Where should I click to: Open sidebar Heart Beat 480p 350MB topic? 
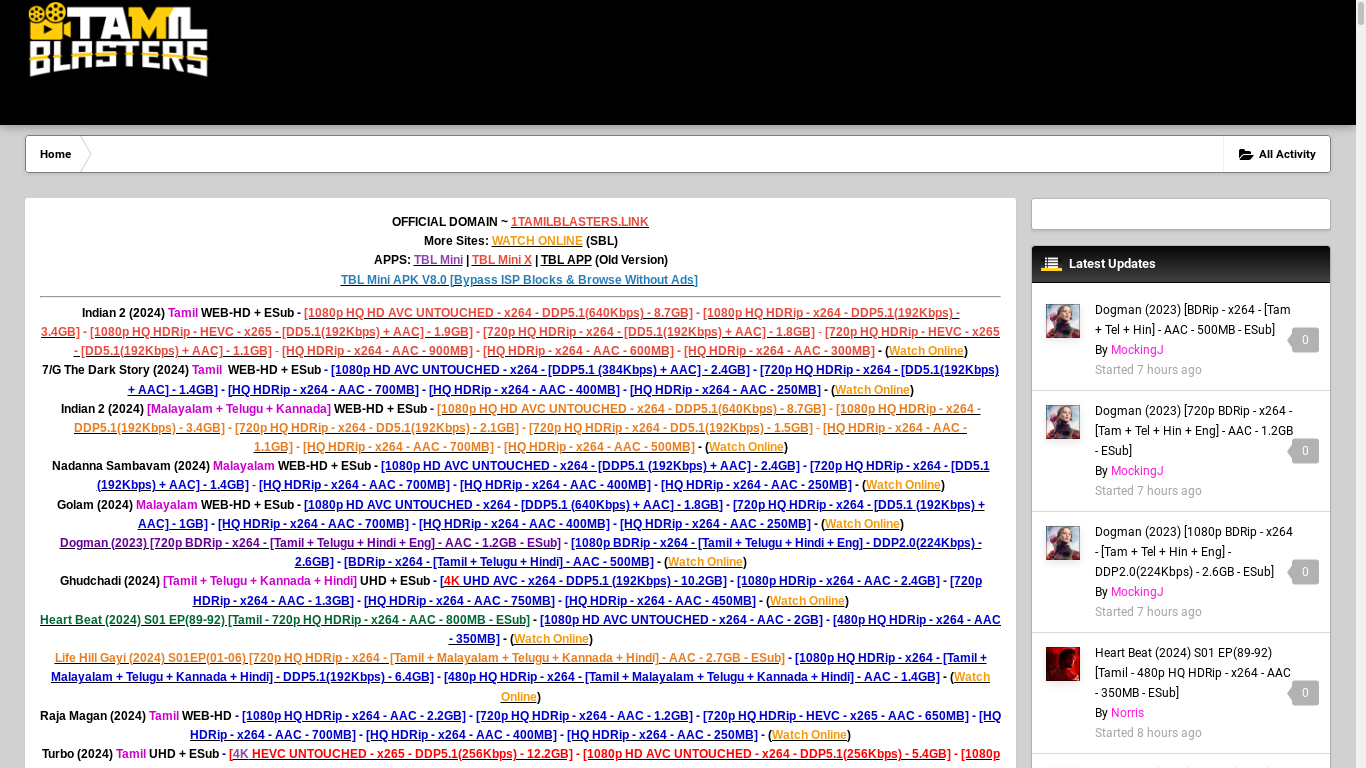pos(1193,673)
